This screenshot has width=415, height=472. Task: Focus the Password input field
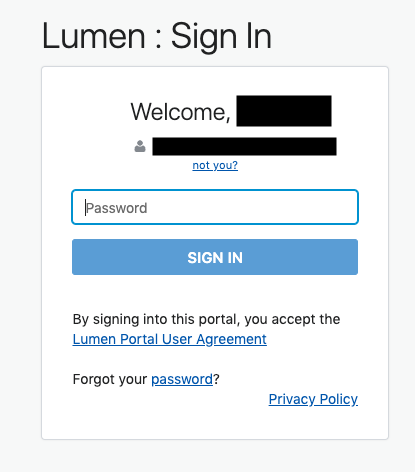[x=215, y=207]
